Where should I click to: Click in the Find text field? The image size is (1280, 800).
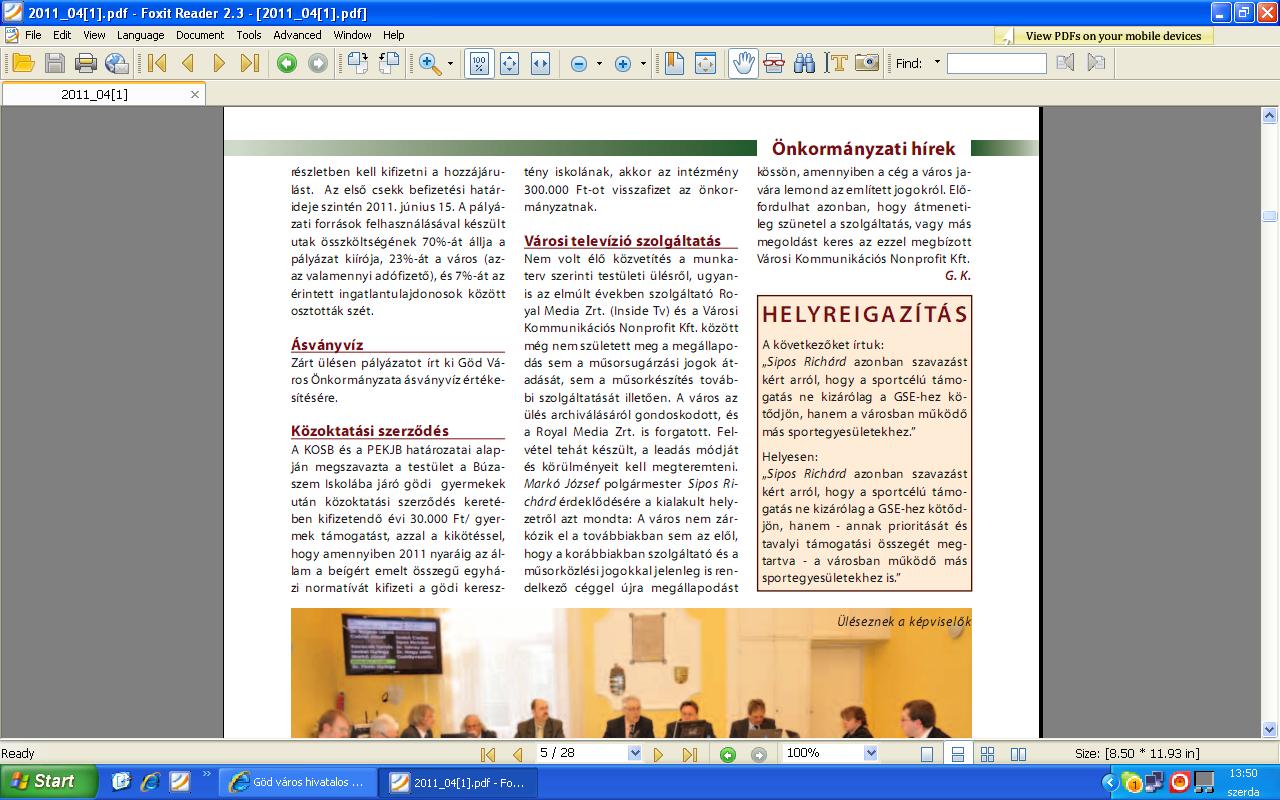[x=996, y=64]
